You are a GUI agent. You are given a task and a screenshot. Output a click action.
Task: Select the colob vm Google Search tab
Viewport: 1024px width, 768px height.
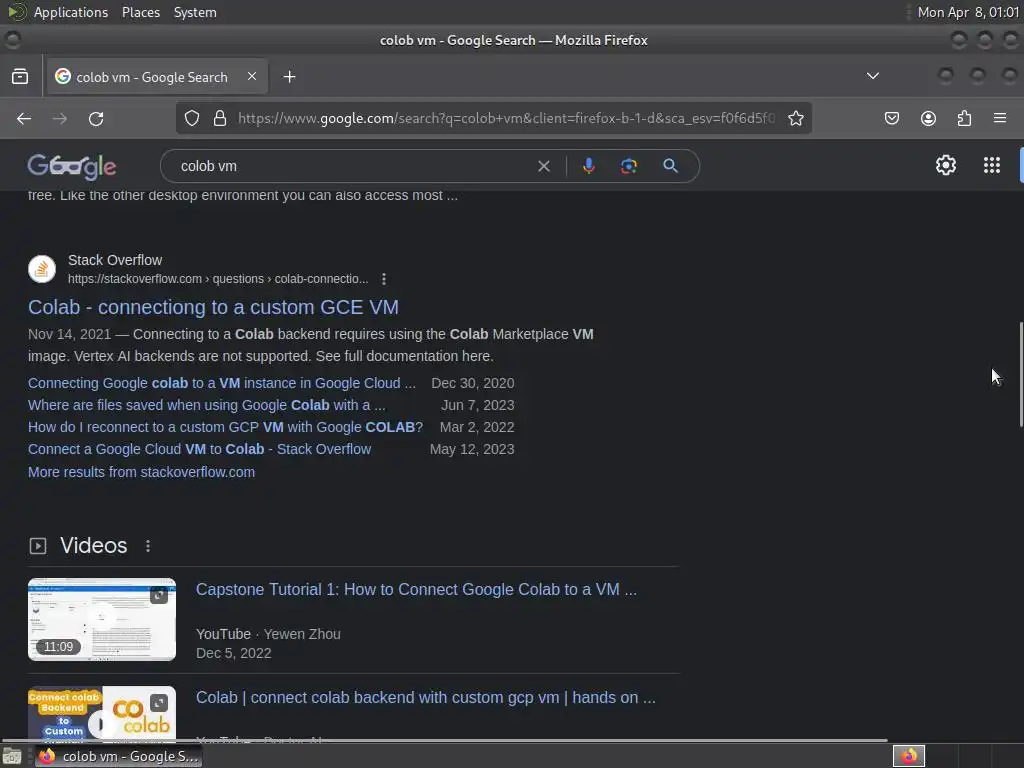coord(155,77)
